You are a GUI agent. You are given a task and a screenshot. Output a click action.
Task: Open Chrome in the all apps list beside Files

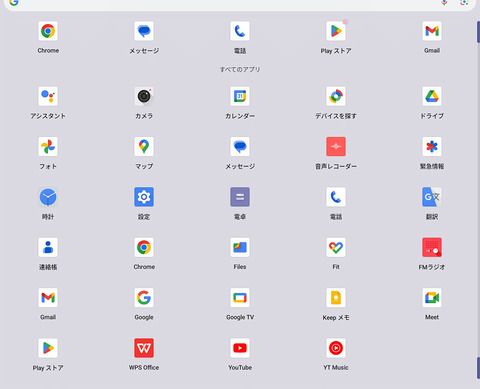coord(144,247)
